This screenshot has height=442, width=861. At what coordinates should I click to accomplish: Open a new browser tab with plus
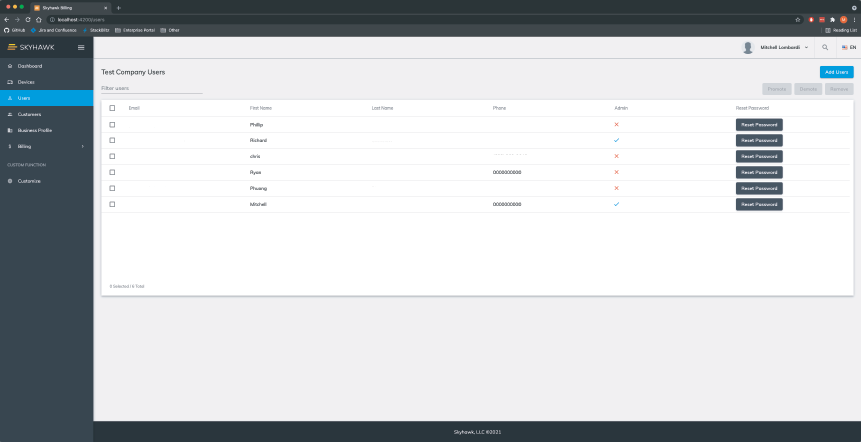point(119,8)
